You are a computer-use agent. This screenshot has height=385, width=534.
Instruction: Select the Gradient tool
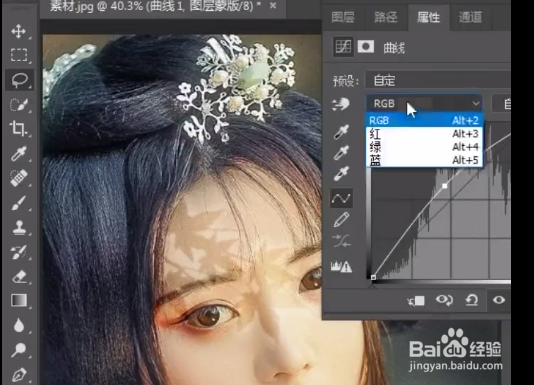click(x=19, y=301)
